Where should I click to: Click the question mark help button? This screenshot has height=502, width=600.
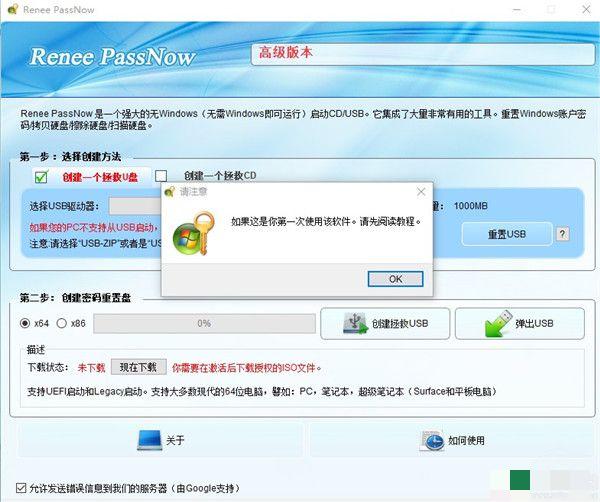click(562, 234)
